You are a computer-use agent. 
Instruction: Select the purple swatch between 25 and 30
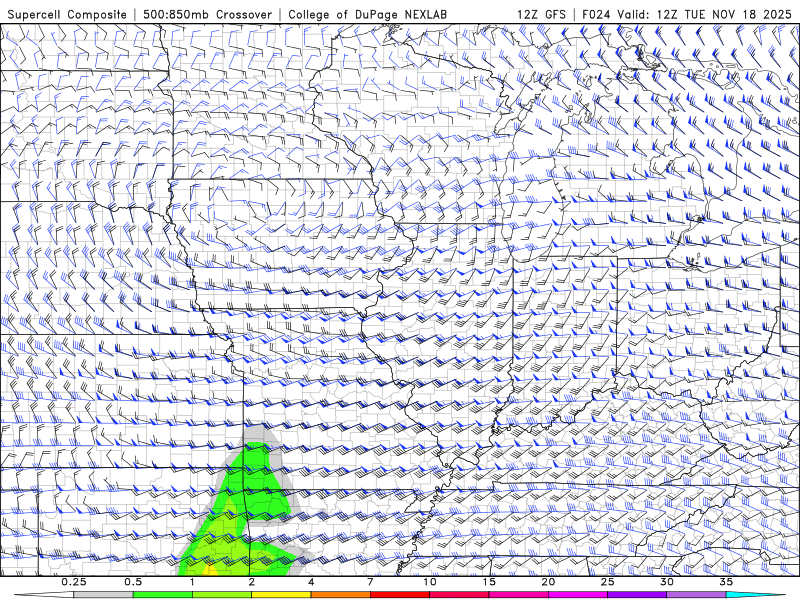pos(637,595)
